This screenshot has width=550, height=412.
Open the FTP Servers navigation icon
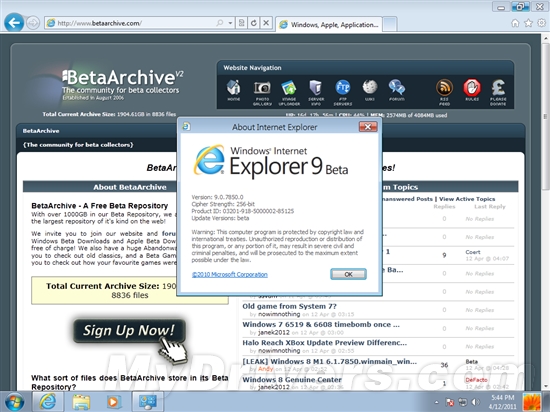(x=343, y=92)
